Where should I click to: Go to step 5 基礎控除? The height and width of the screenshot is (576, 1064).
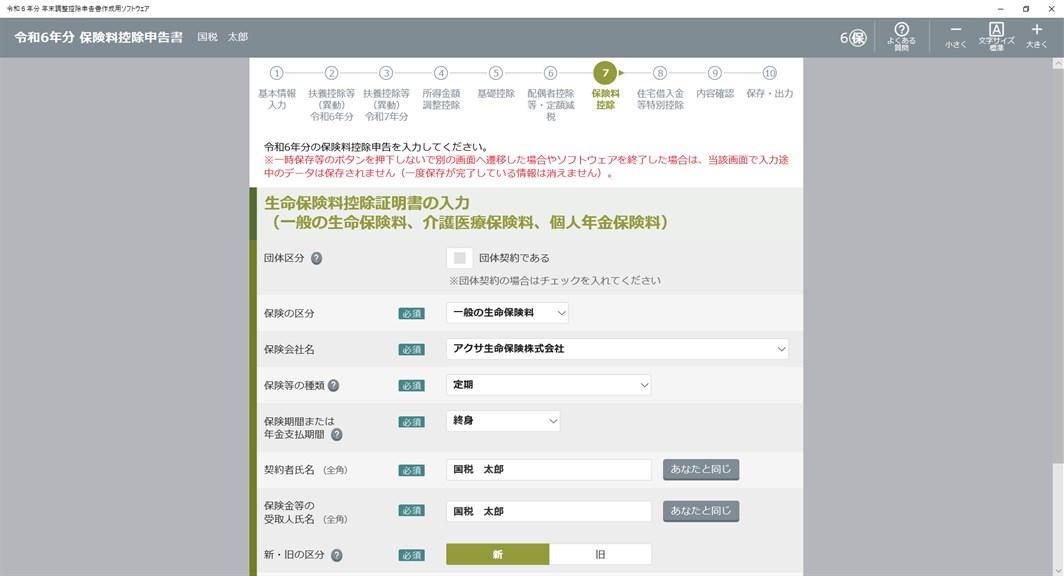tap(495, 82)
